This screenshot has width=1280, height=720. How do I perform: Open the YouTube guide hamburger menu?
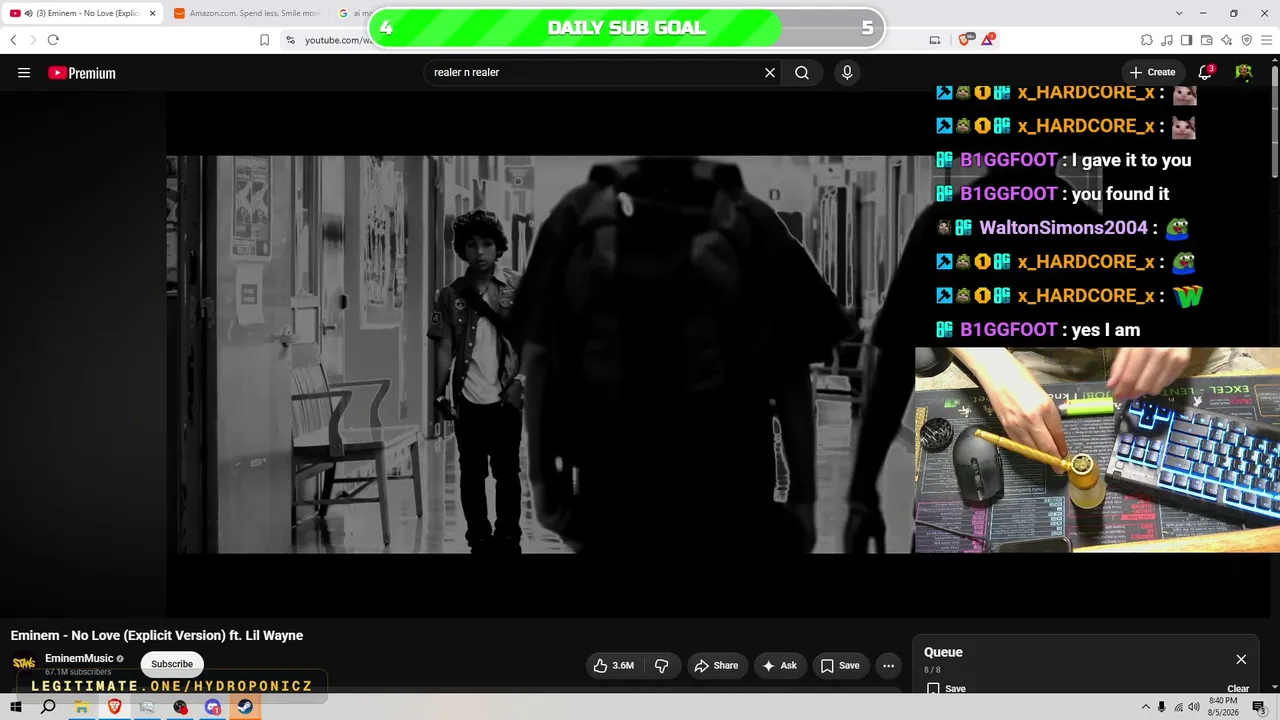[x=24, y=73]
